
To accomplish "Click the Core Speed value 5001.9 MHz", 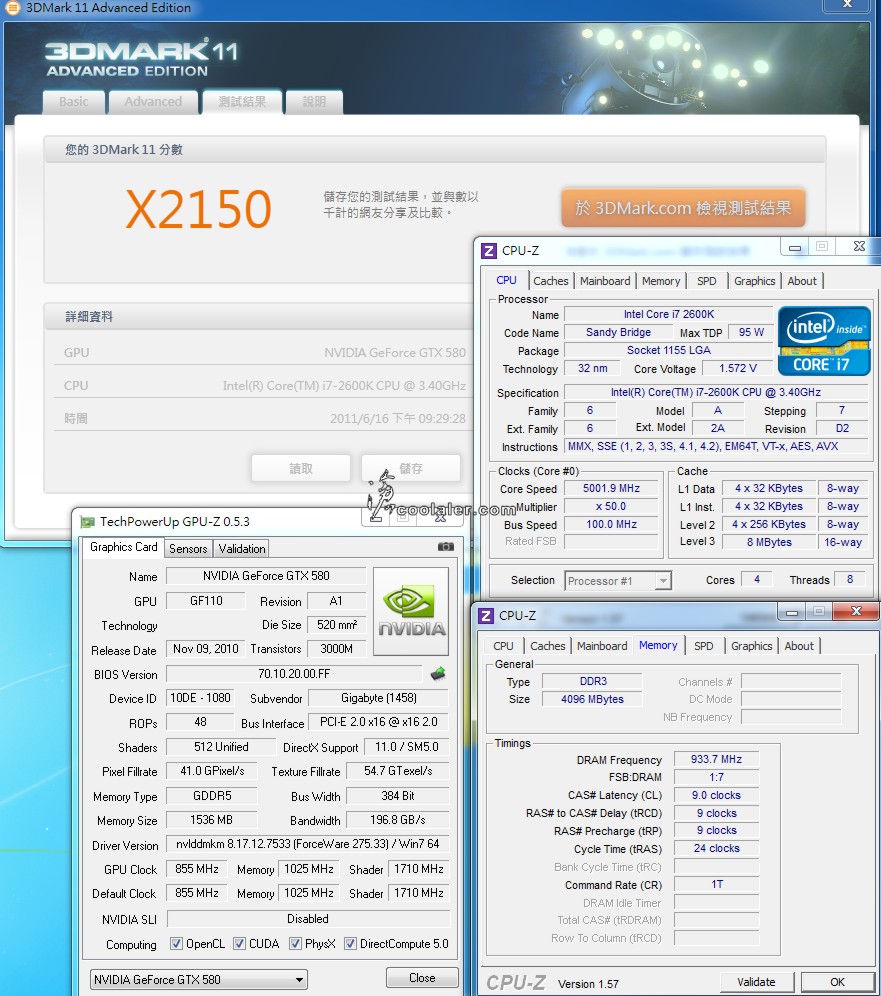I will click(612, 488).
